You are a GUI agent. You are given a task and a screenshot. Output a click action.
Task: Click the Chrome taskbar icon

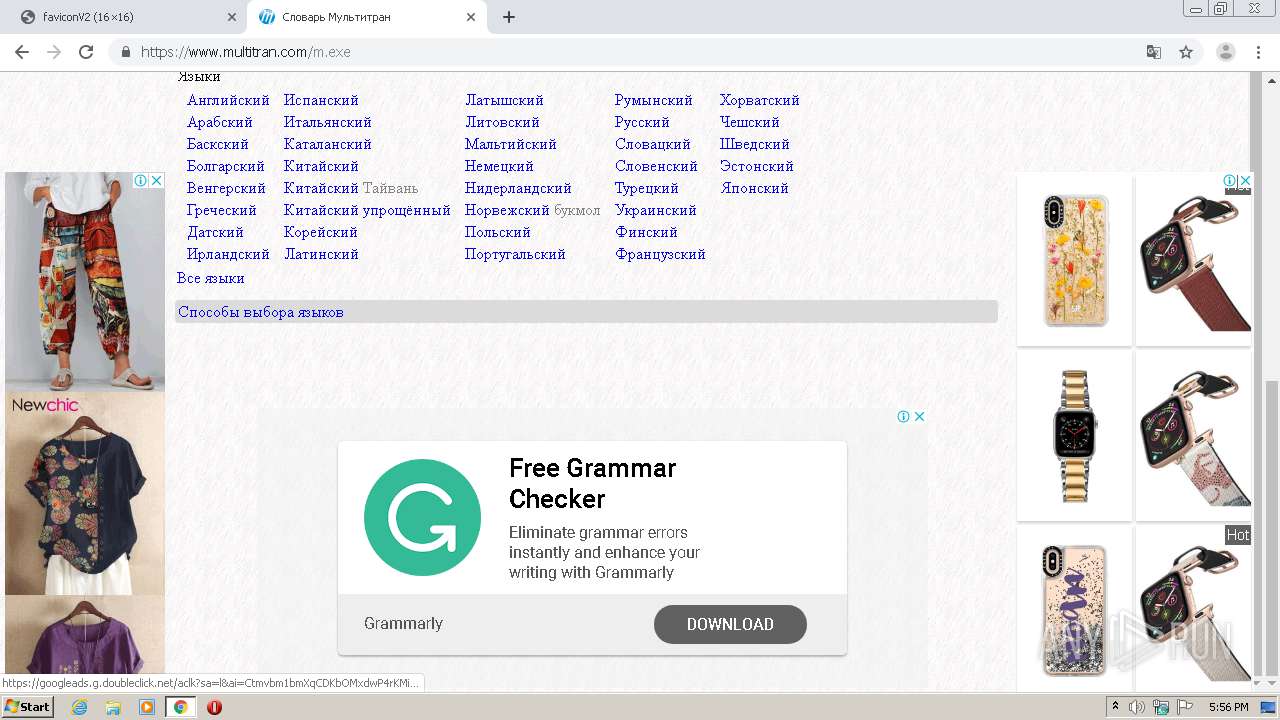point(180,707)
